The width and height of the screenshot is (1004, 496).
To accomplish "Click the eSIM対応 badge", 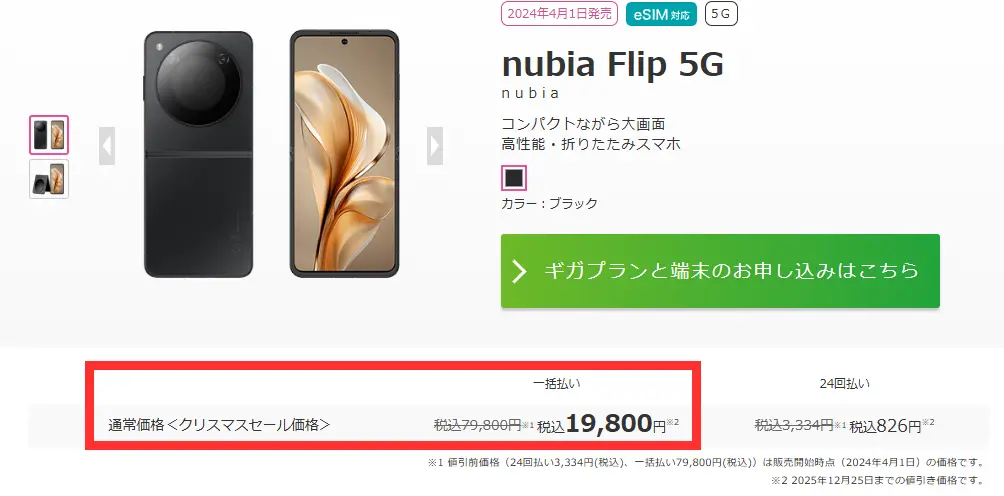I will 661,14.
